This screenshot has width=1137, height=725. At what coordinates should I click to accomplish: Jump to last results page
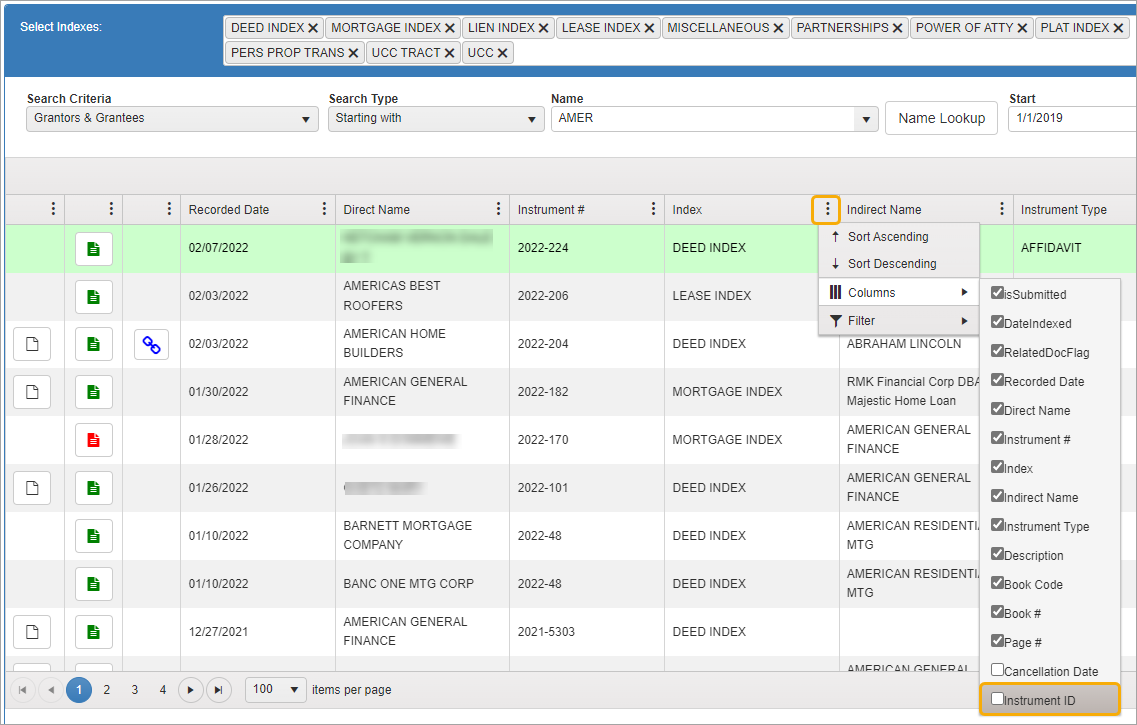[219, 690]
